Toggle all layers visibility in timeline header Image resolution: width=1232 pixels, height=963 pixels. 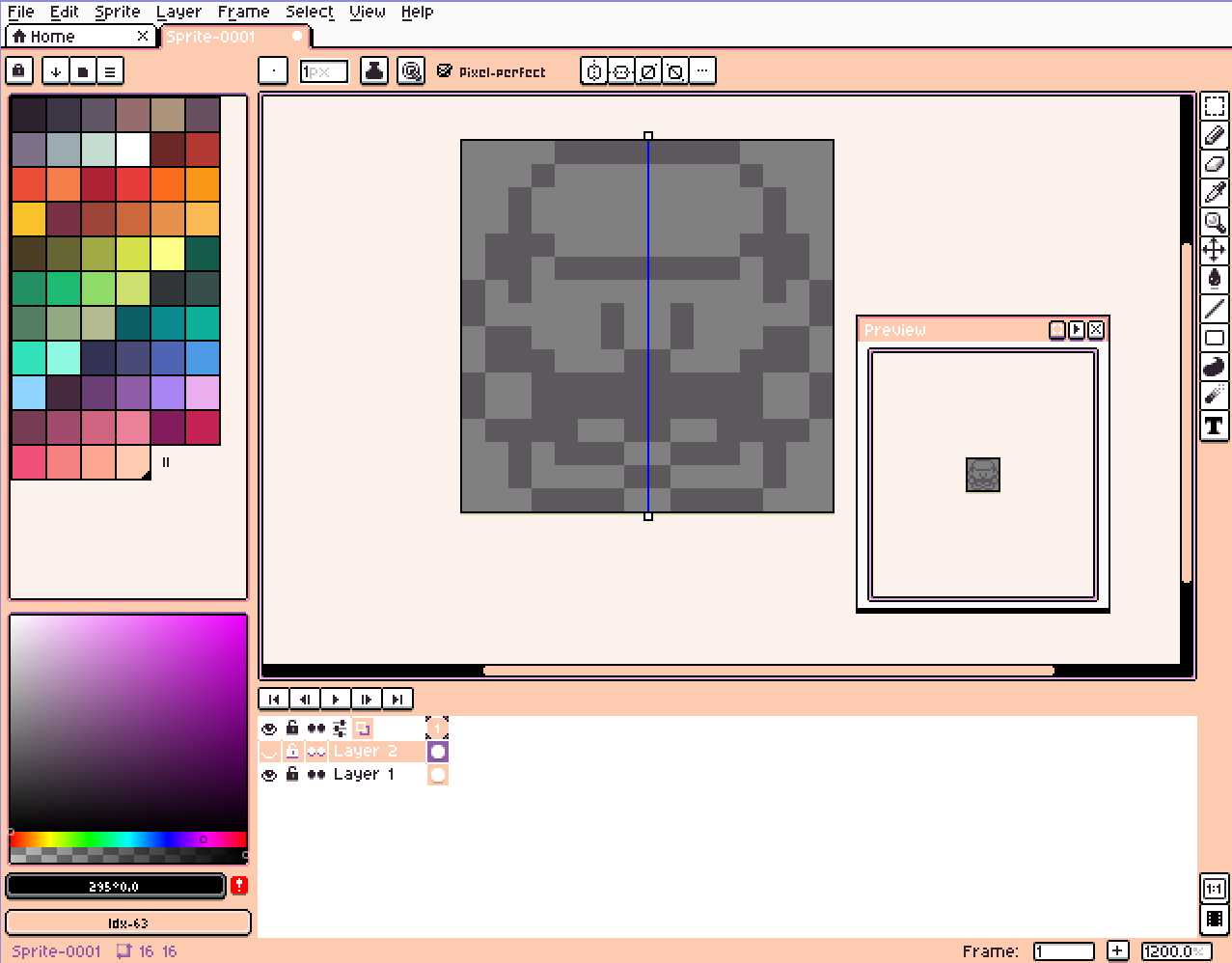point(269,729)
